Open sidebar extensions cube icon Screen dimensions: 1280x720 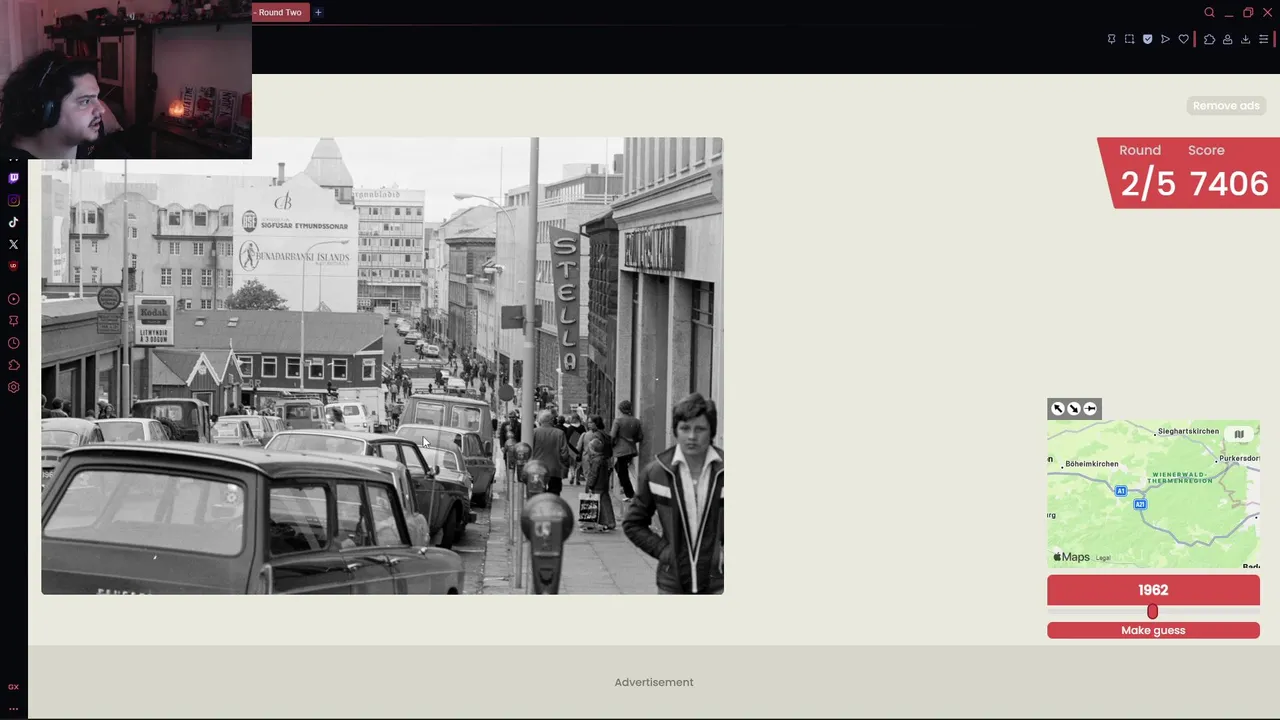pyautogui.click(x=13, y=365)
